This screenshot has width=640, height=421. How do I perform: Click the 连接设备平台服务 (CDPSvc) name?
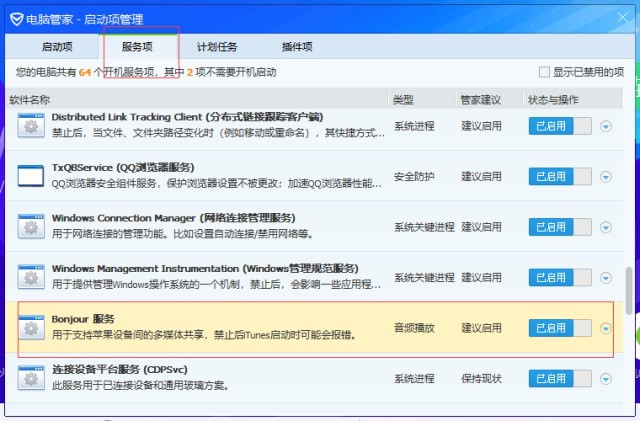(120, 370)
